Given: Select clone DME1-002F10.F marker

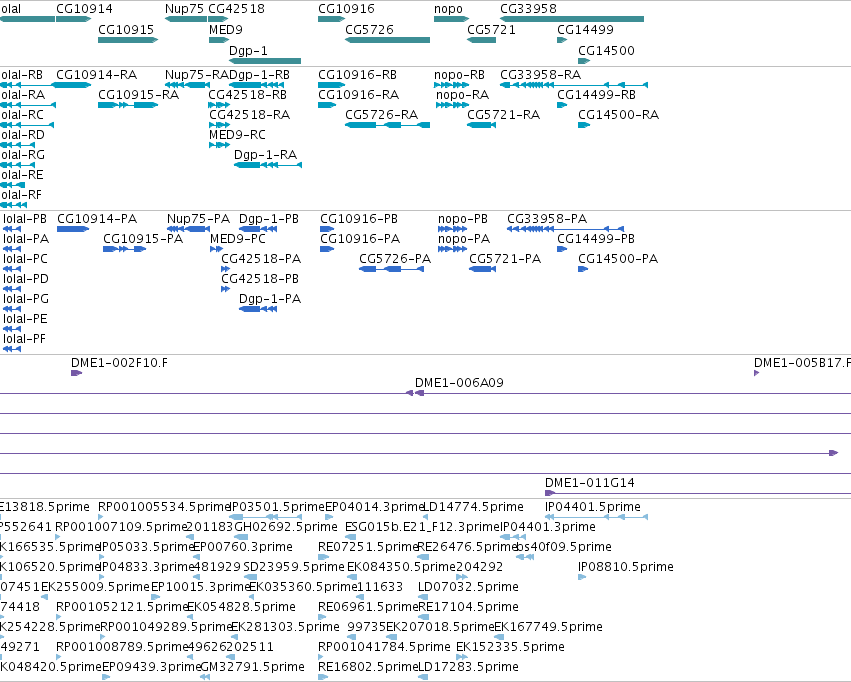Looking at the screenshot, I should pos(77,373).
